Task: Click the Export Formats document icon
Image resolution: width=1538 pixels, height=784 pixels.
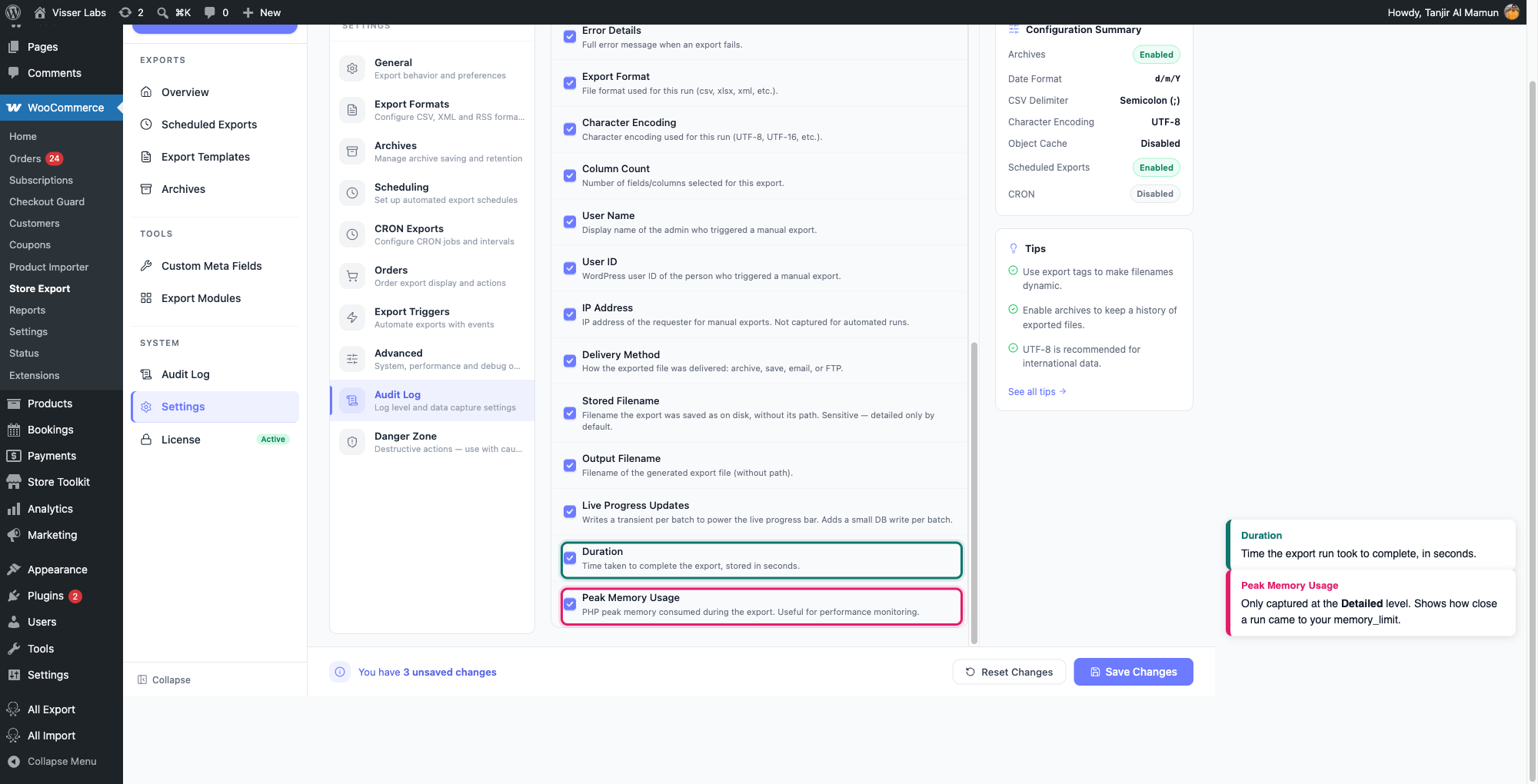Action: 352,110
